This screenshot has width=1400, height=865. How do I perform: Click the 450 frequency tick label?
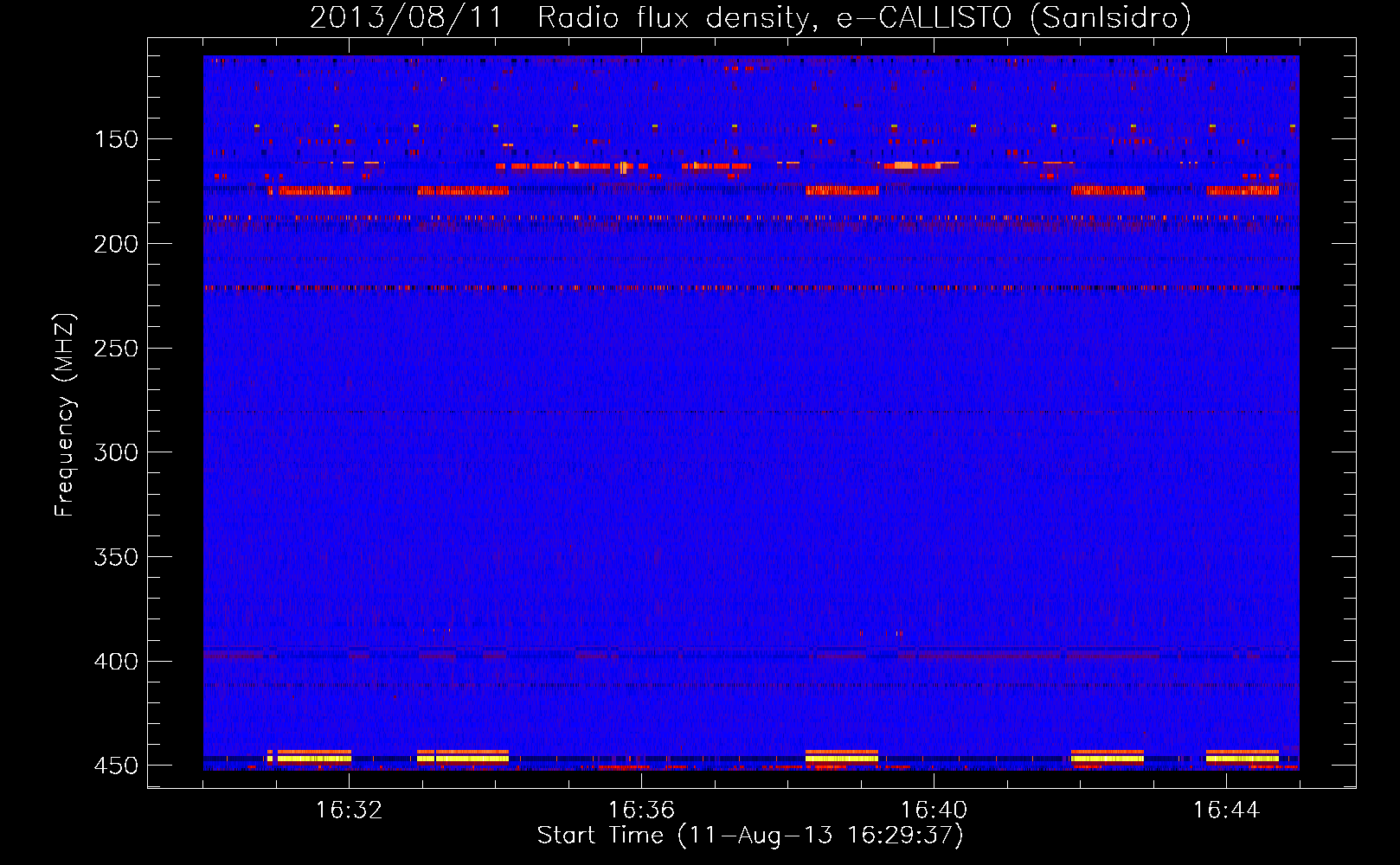(115, 766)
